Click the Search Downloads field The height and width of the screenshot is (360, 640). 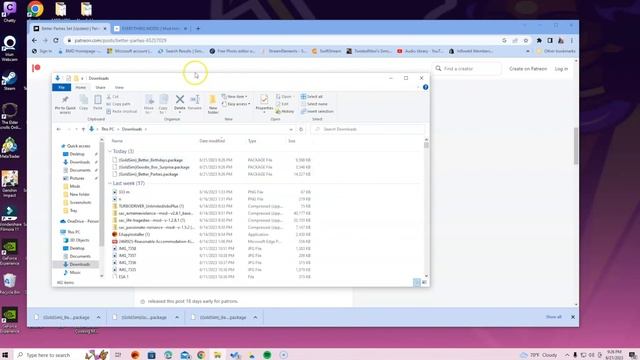pos(367,129)
